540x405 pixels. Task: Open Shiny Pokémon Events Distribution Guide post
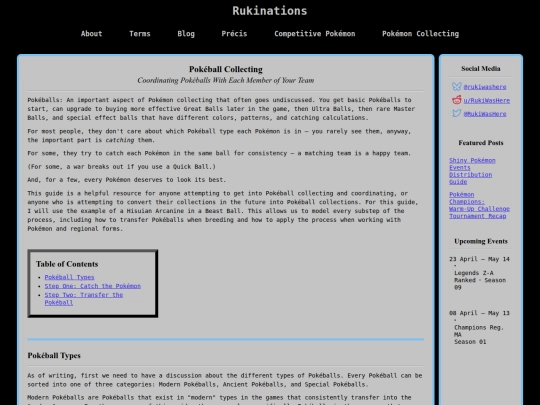(x=472, y=171)
